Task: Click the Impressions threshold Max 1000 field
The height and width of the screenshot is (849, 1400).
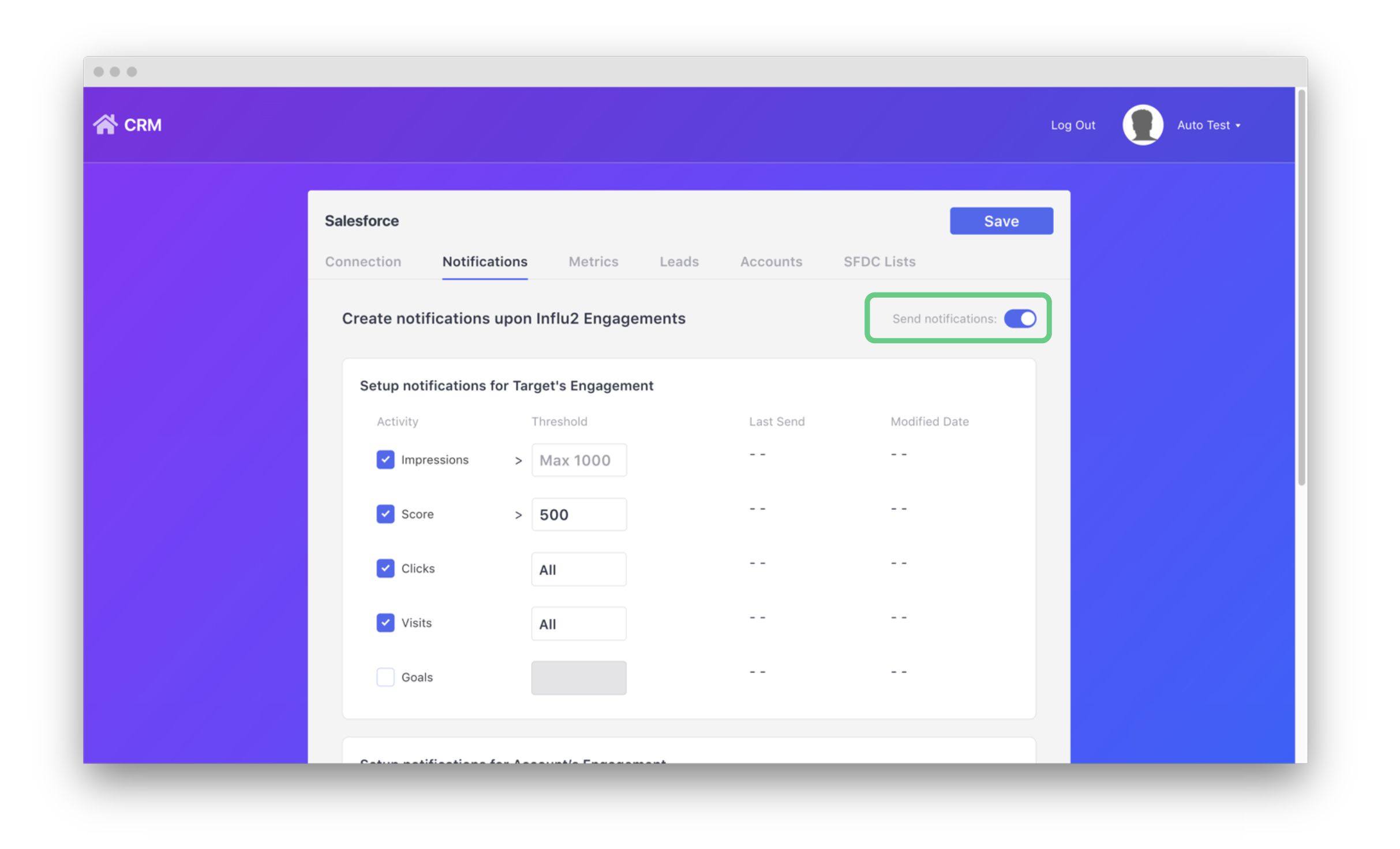Action: pyautogui.click(x=578, y=460)
